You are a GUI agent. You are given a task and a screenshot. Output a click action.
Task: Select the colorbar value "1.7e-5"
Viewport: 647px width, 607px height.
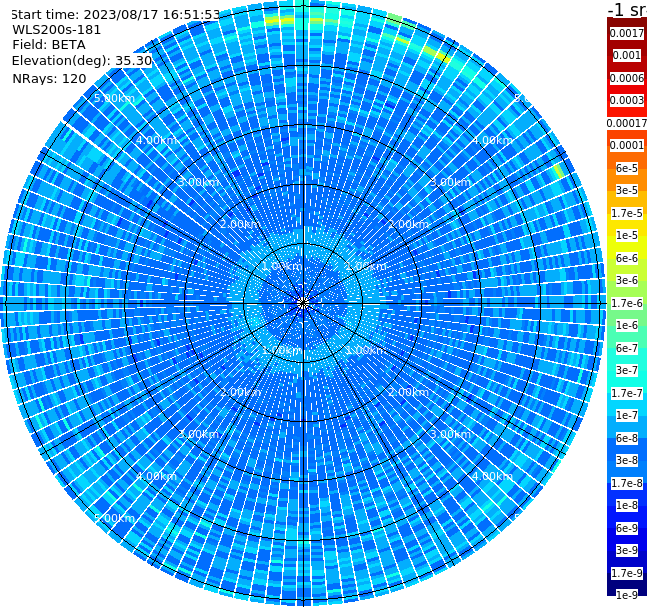tap(627, 213)
